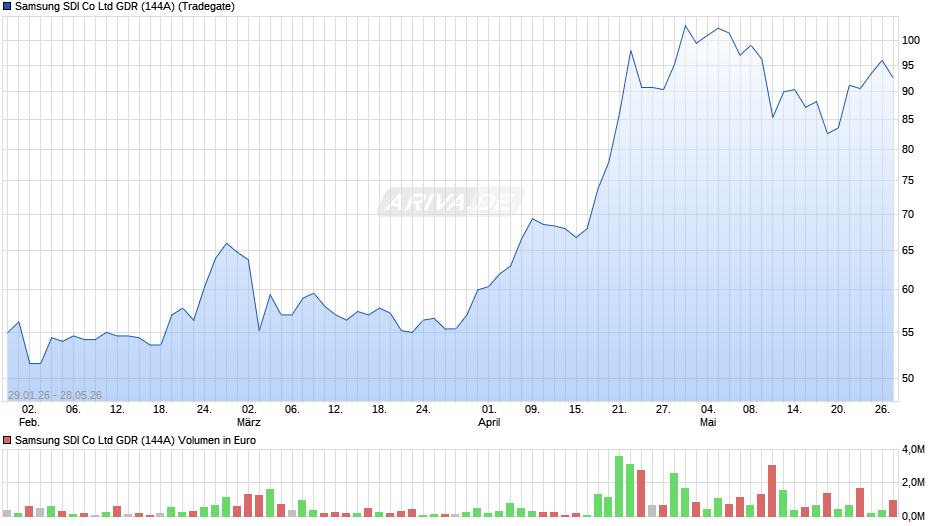Click the price axis label '50'

[x=908, y=378]
